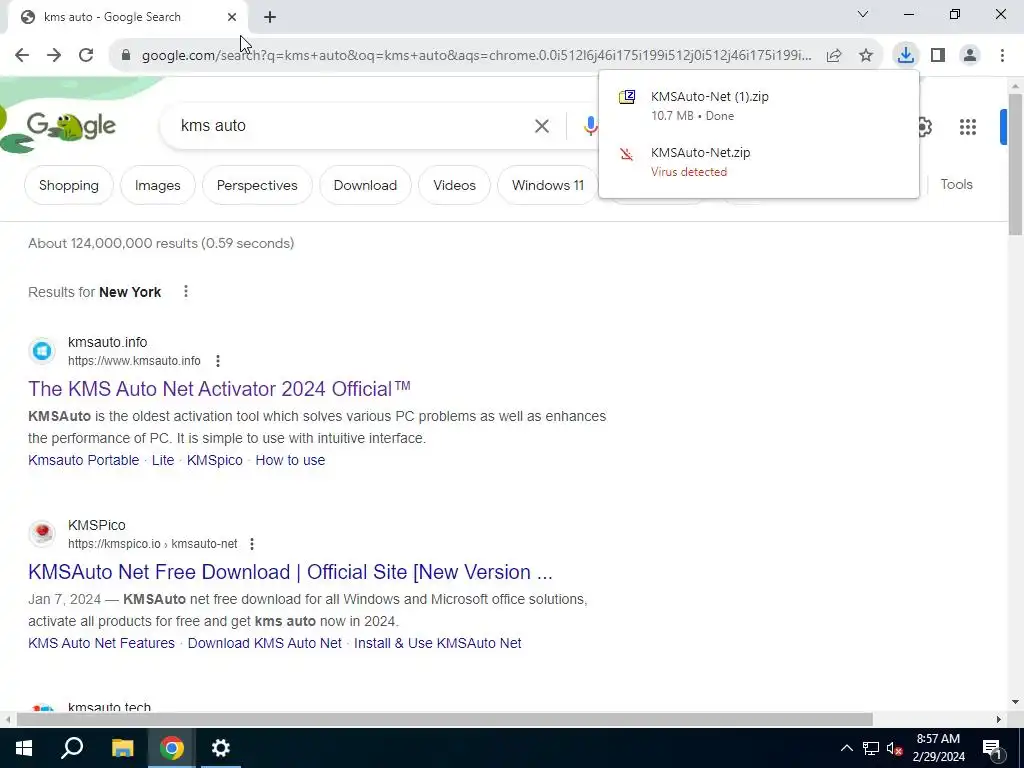Select the Perspectives filter chip

[257, 185]
